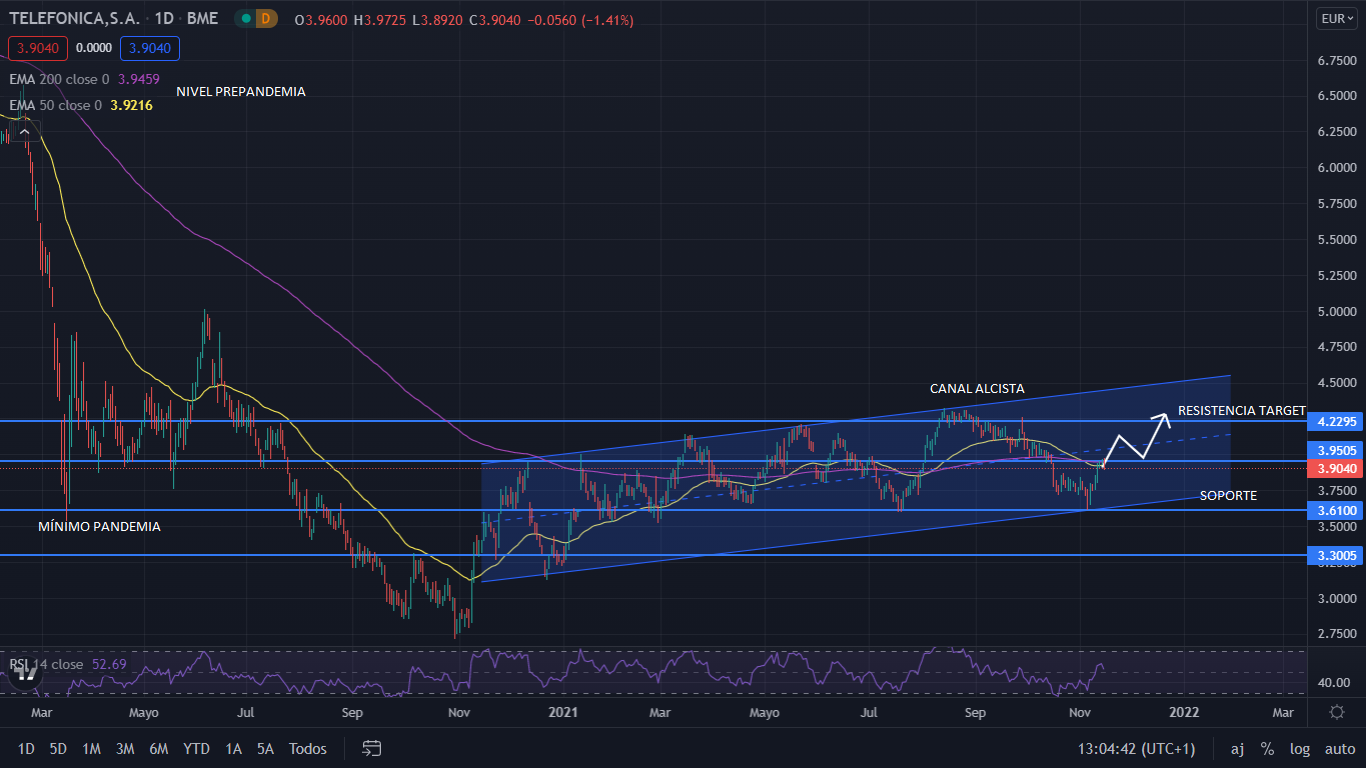This screenshot has height=768, width=1366.
Task: Click the 4.2295 price level label
Action: (x=1337, y=421)
